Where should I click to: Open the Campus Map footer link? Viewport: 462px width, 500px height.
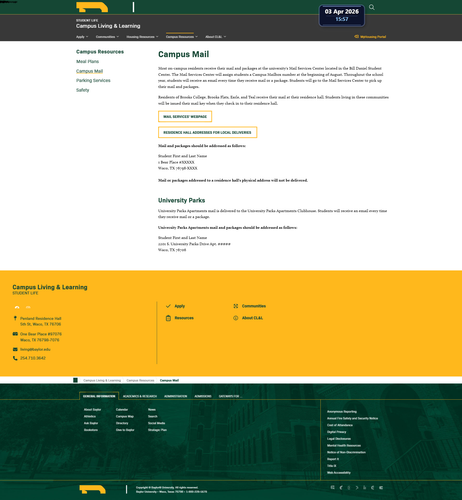tap(125, 416)
